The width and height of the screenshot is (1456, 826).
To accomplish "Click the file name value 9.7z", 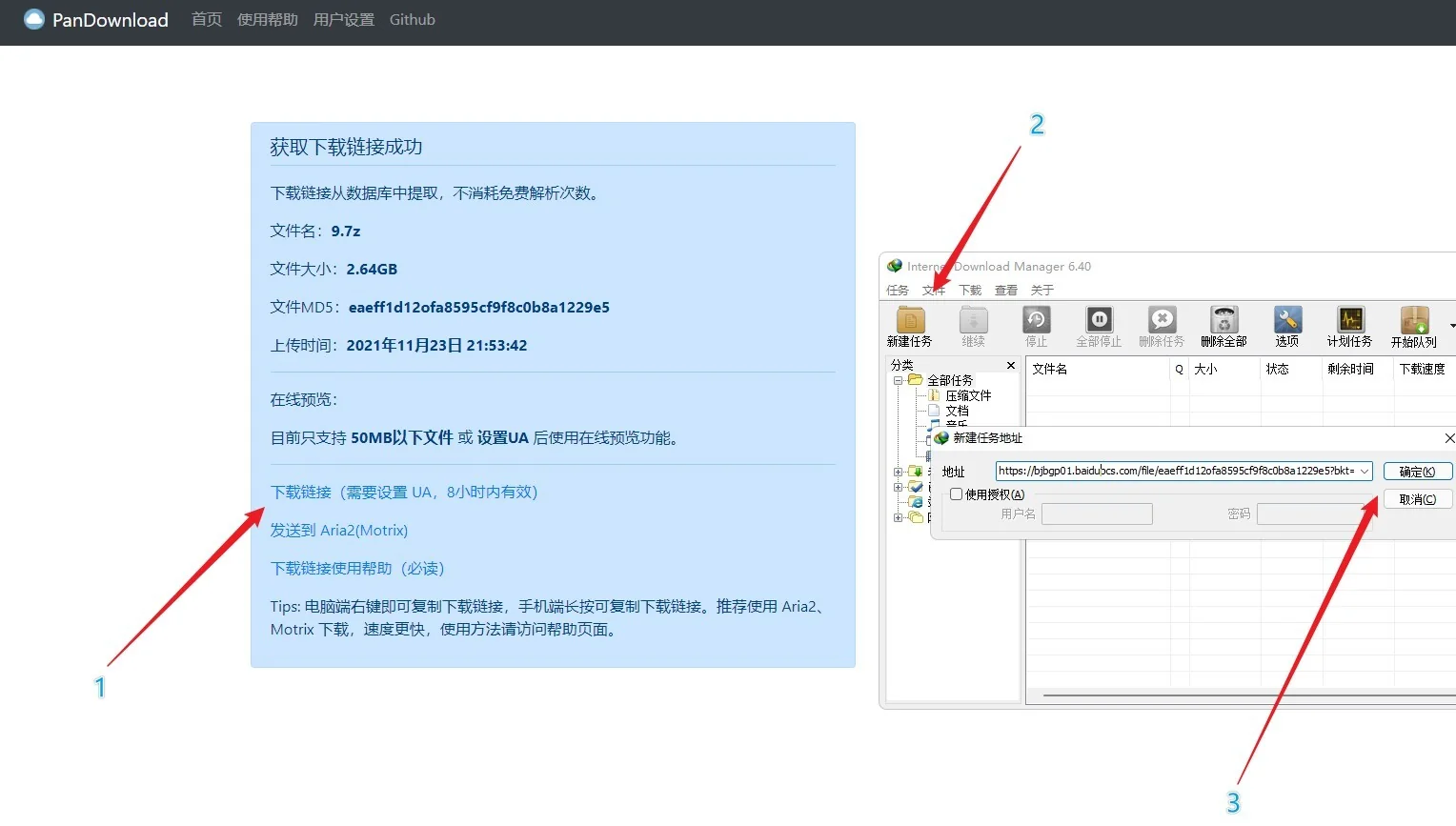I will (346, 232).
